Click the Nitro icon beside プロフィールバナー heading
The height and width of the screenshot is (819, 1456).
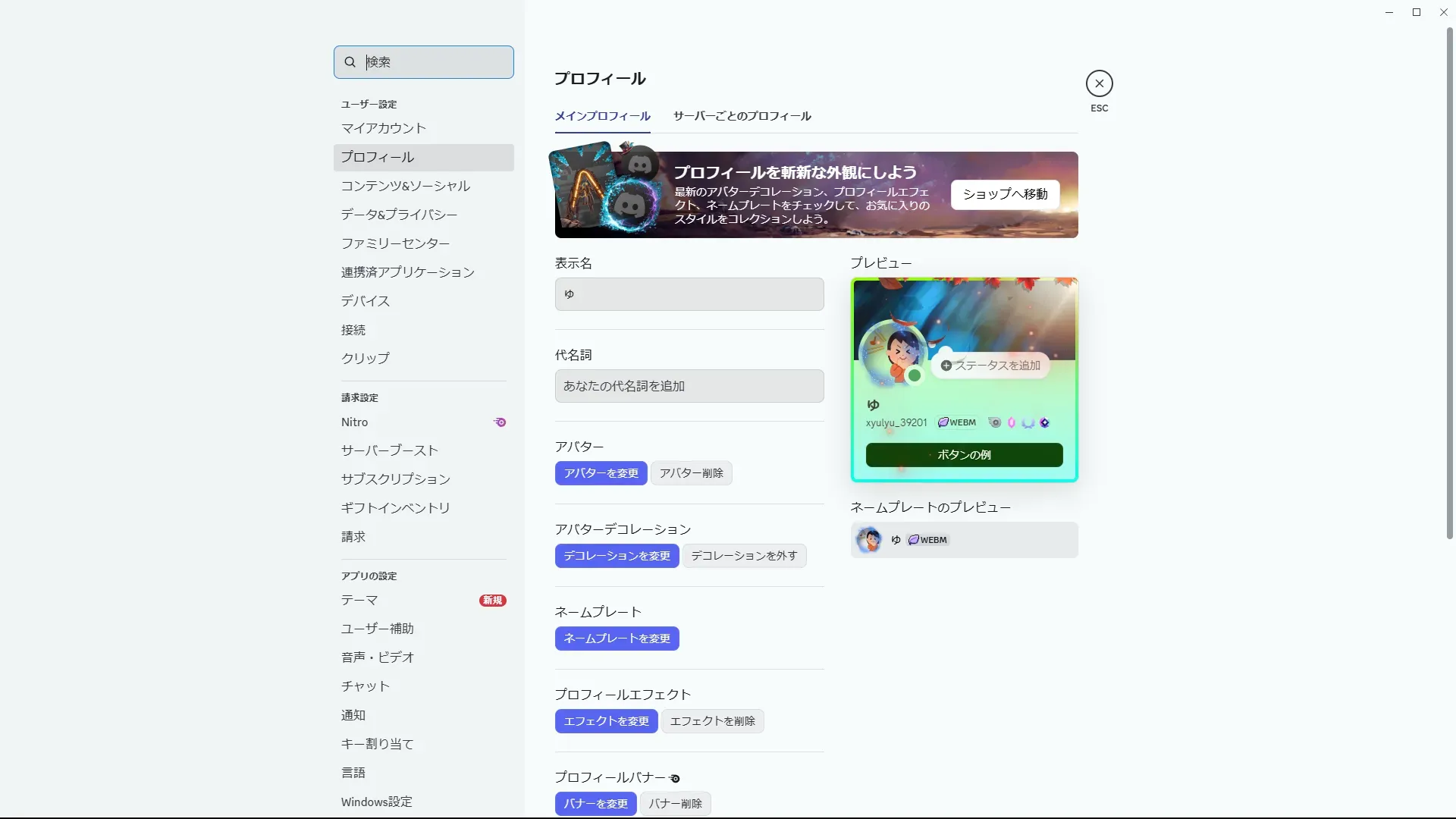675,778
